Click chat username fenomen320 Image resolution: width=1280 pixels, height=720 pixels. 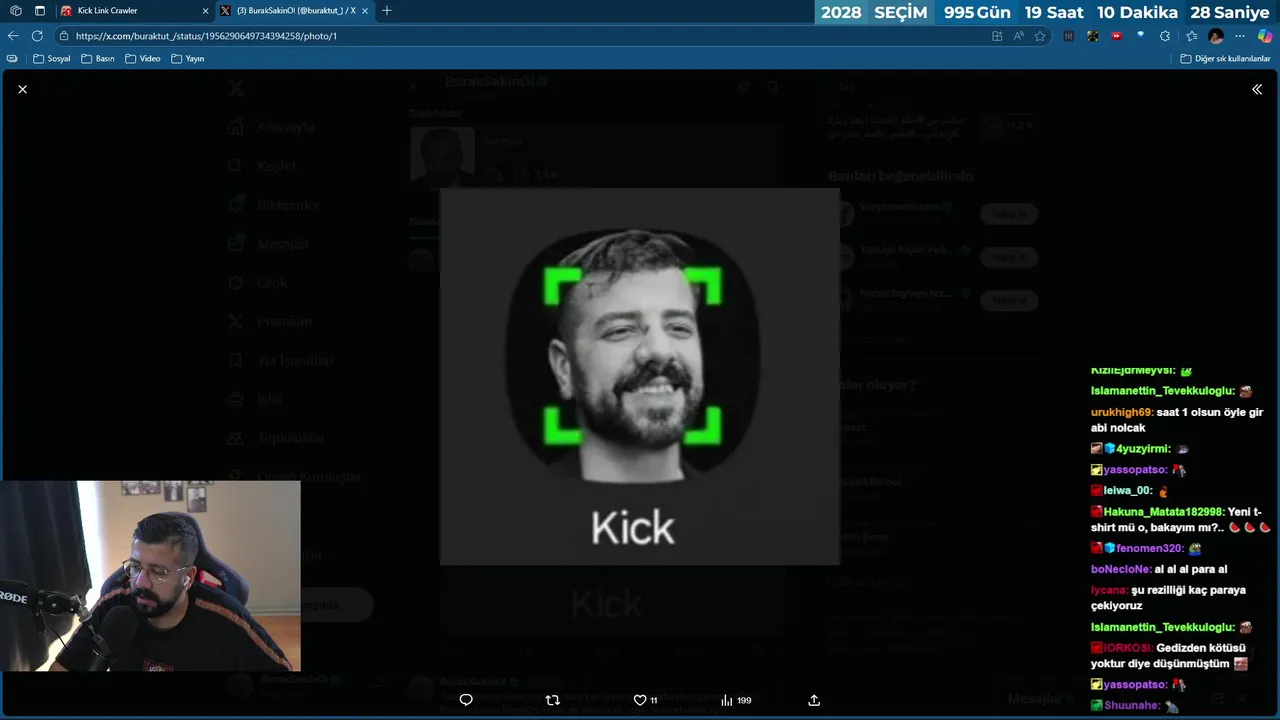pos(1150,548)
